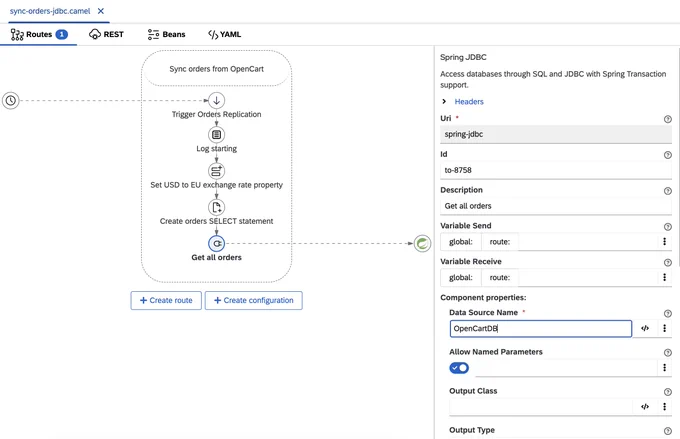Open Variable Send options menu
Image resolution: width=680 pixels, height=439 pixels.
coord(664,242)
